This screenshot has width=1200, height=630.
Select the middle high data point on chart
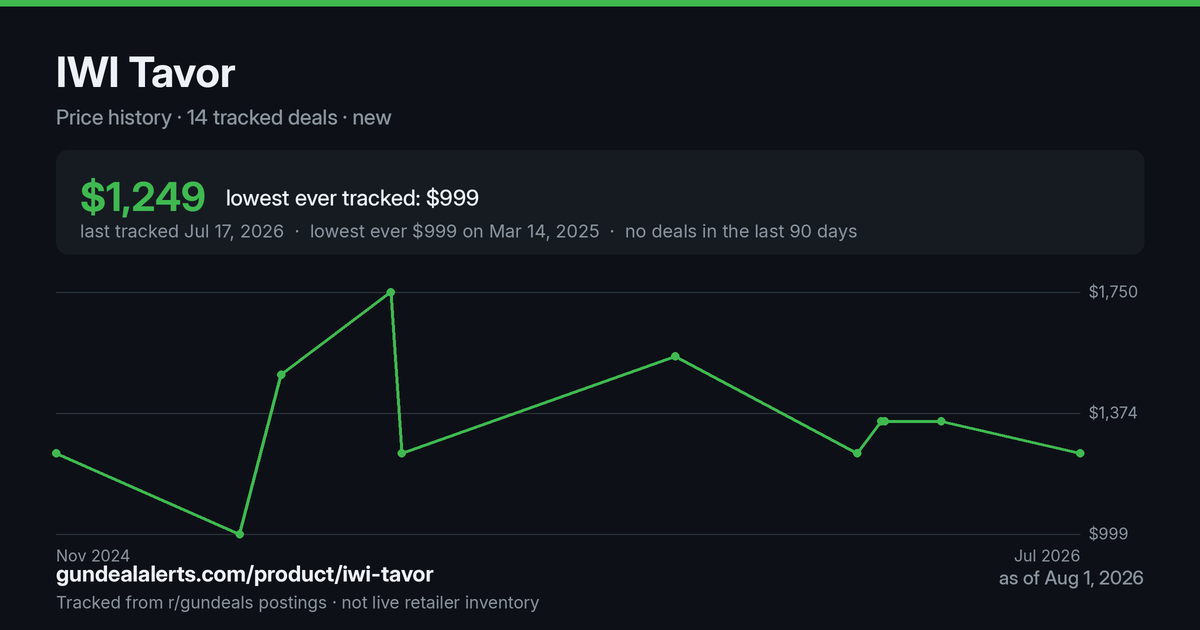click(x=675, y=356)
